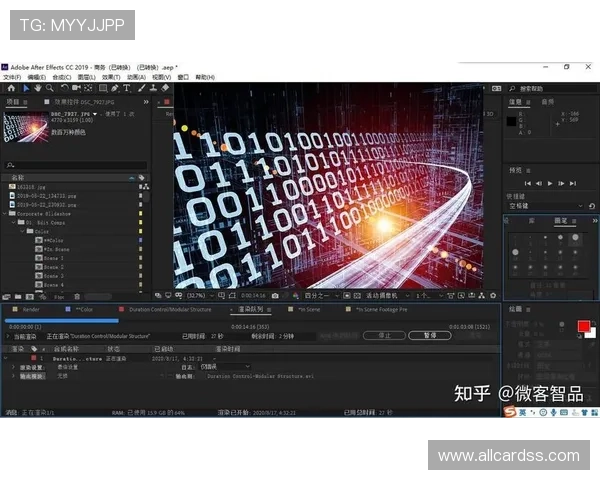Open the render log dropdown

[225, 367]
